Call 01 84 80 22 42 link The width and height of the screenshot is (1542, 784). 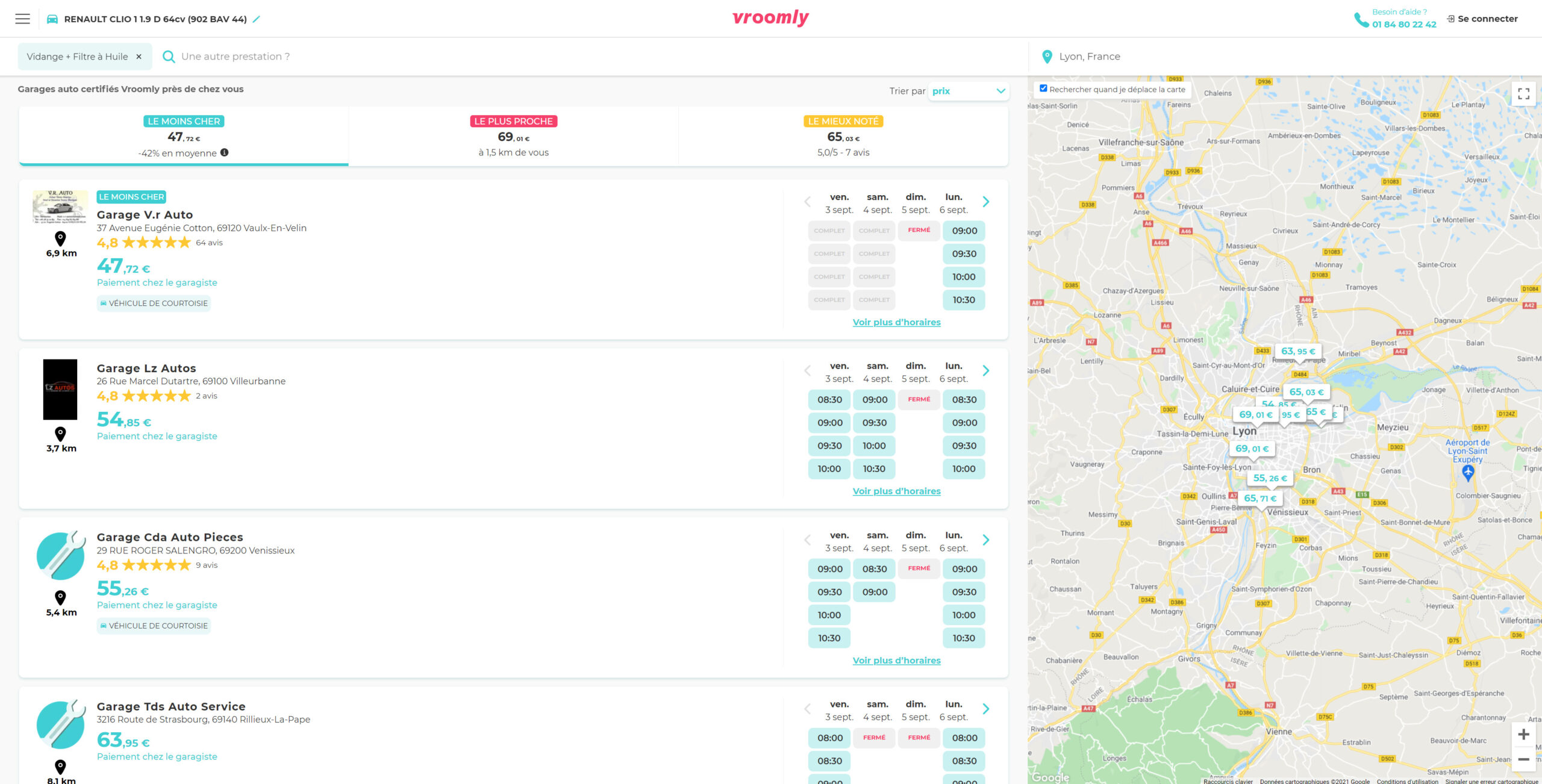1404,25
